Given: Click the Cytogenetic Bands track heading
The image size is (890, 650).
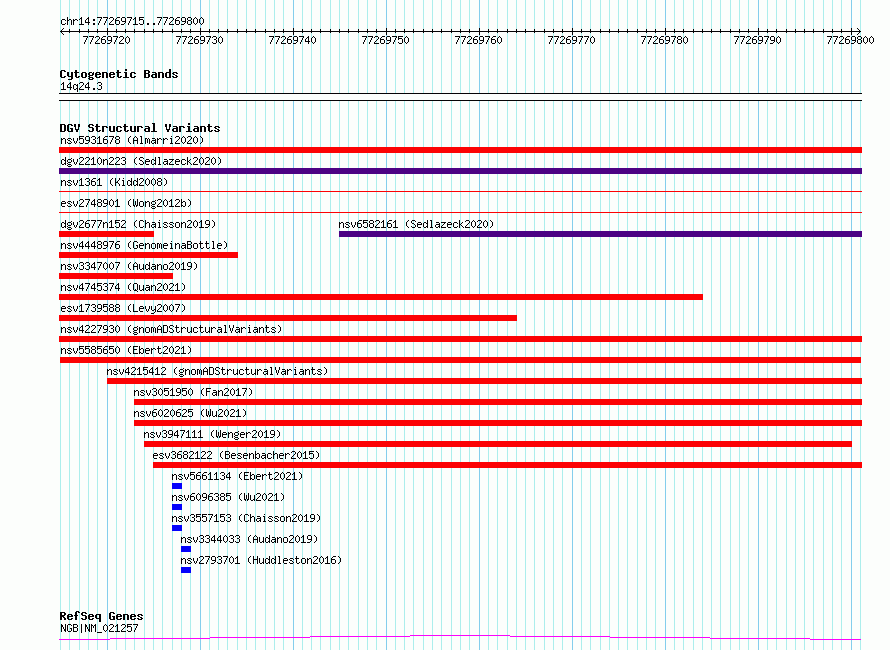Looking at the screenshot, I should [119, 74].
